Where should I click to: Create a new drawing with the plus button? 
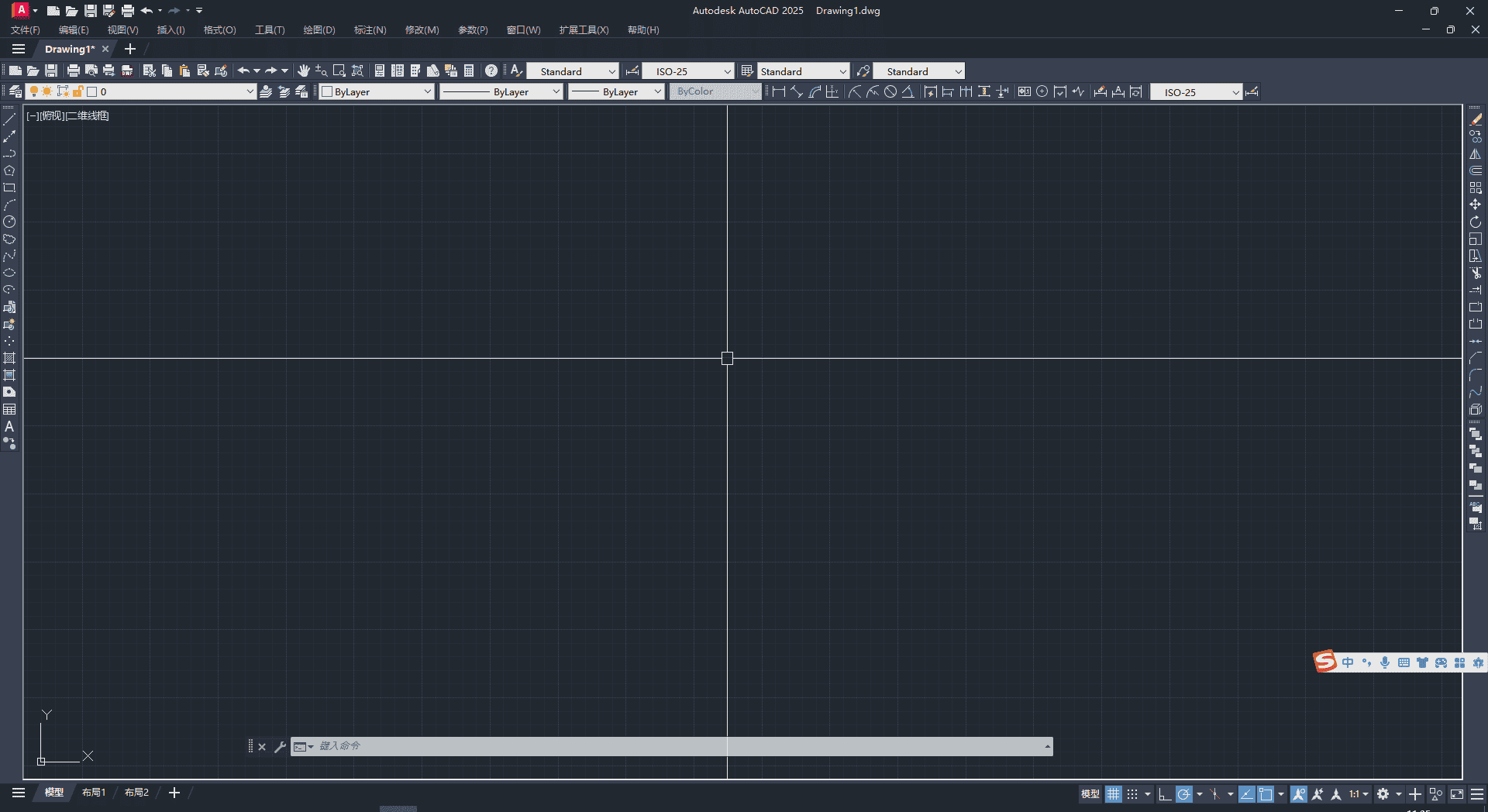(x=129, y=49)
